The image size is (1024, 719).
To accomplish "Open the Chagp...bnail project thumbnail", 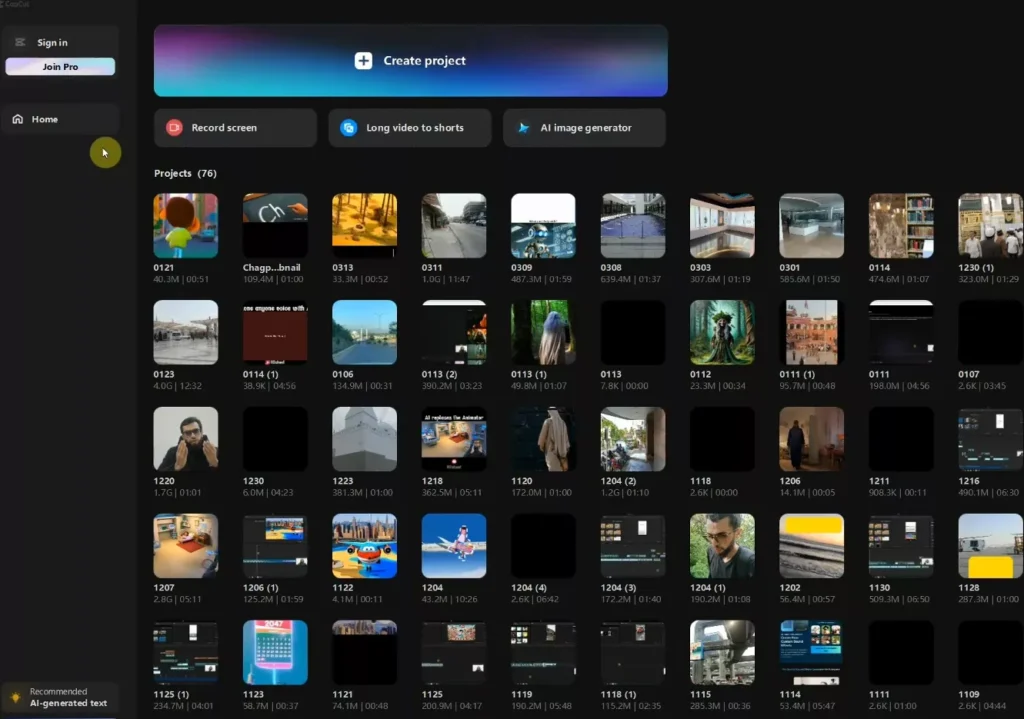I will [x=275, y=225].
